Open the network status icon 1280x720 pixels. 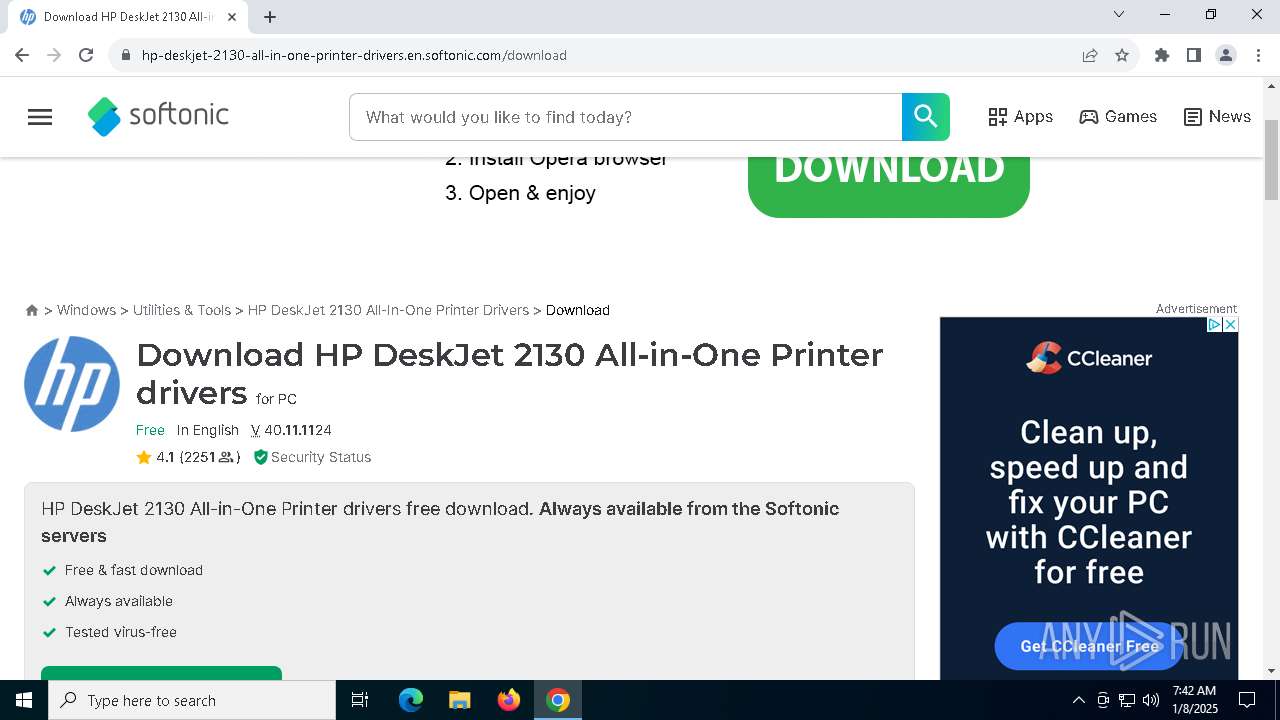pos(1127,700)
